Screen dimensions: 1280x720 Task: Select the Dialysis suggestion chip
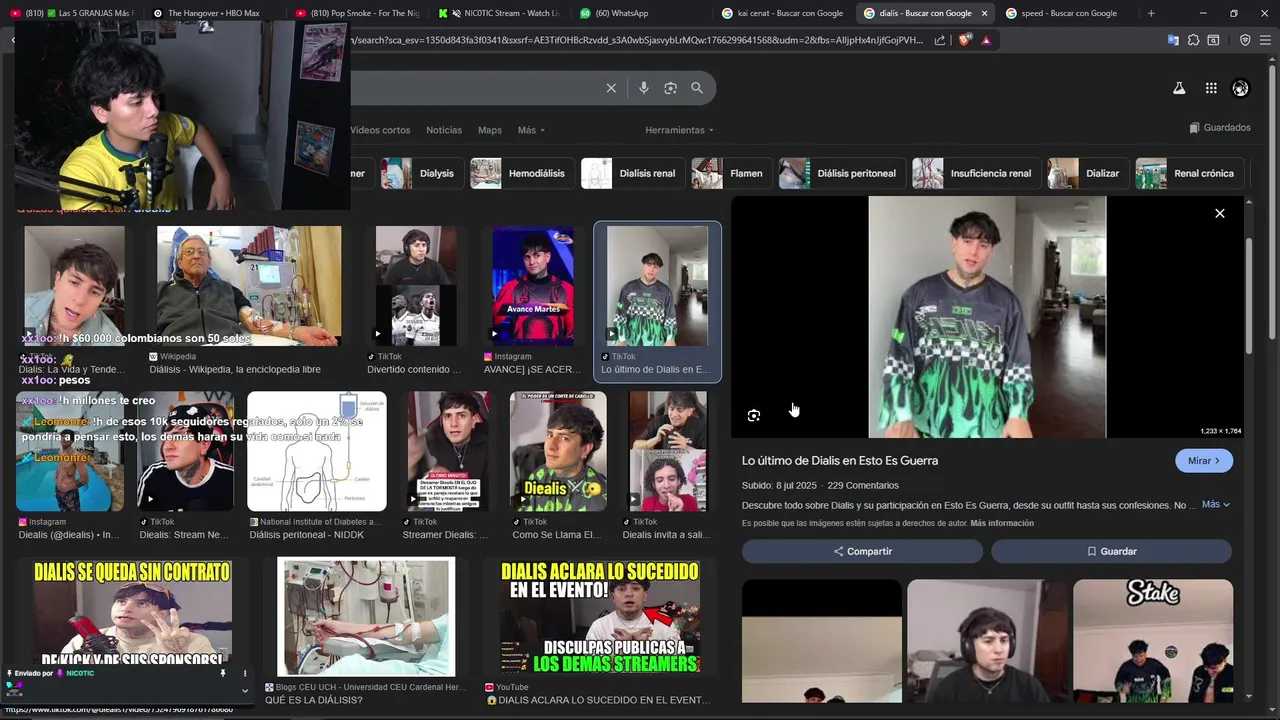coord(422,173)
